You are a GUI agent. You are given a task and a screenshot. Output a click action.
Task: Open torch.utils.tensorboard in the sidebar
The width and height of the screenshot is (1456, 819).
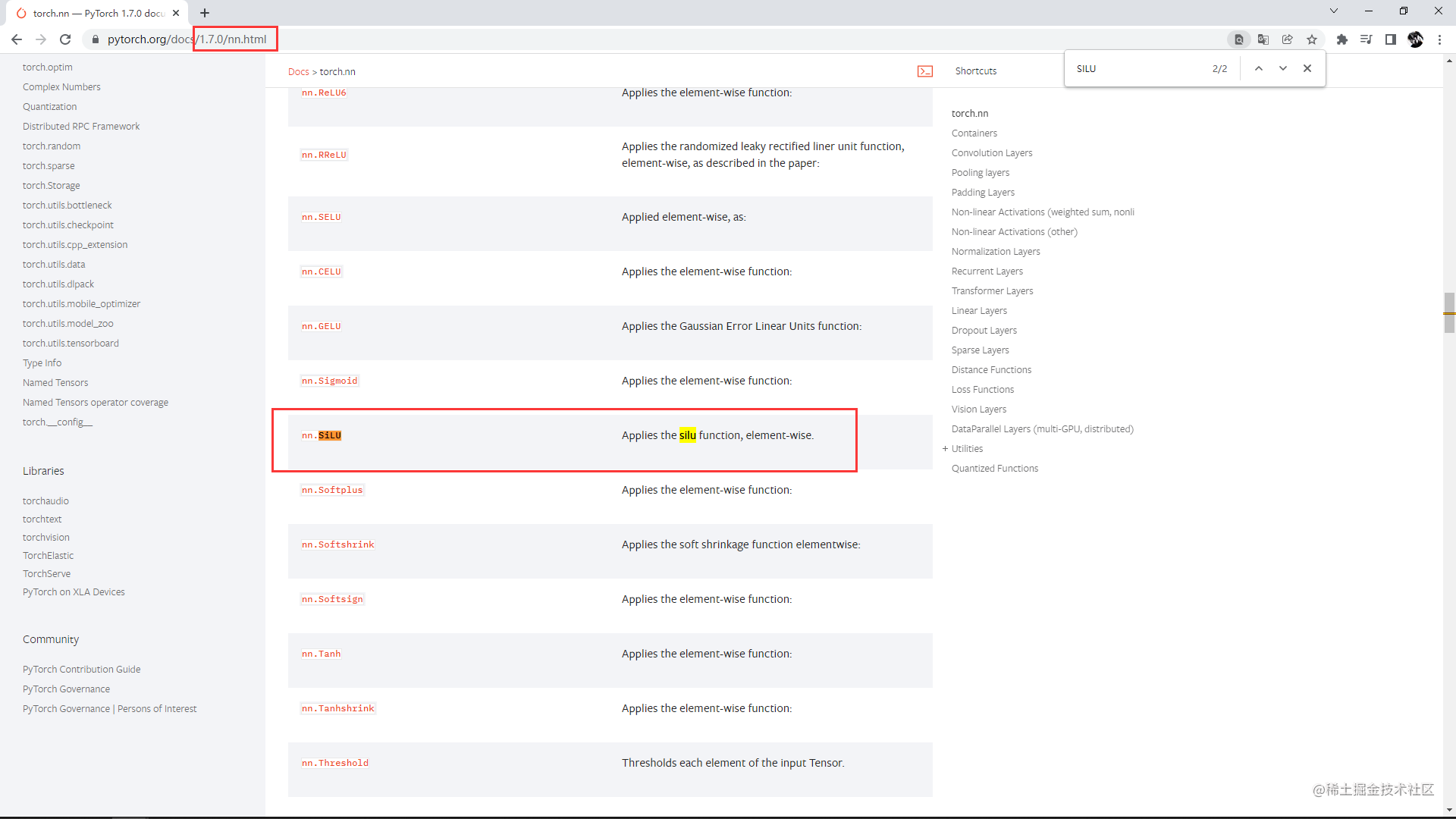pos(71,344)
